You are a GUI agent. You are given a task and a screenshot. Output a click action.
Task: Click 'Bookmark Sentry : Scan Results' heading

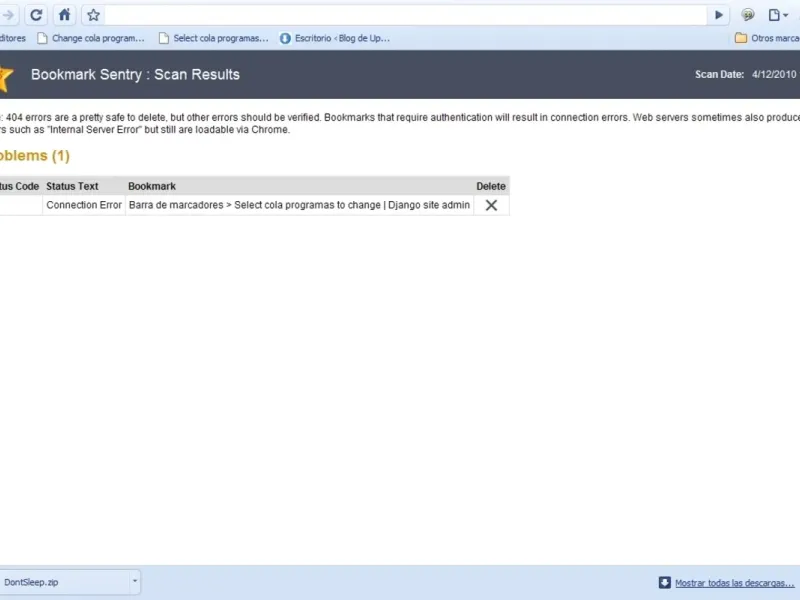[x=135, y=74]
